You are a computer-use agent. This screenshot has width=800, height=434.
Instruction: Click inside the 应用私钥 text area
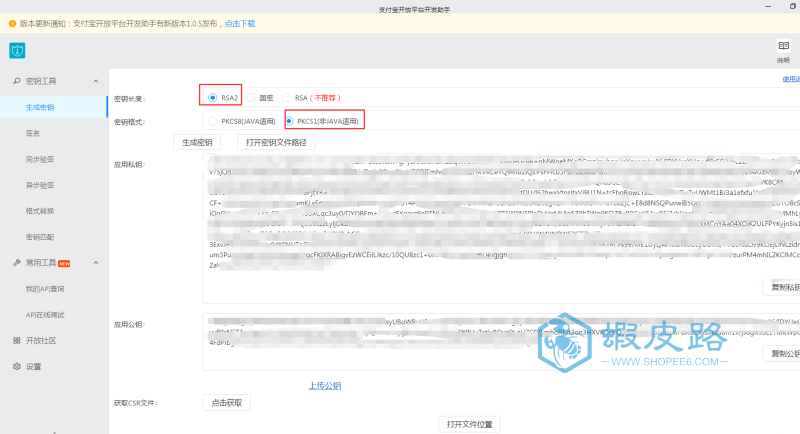[502, 228]
